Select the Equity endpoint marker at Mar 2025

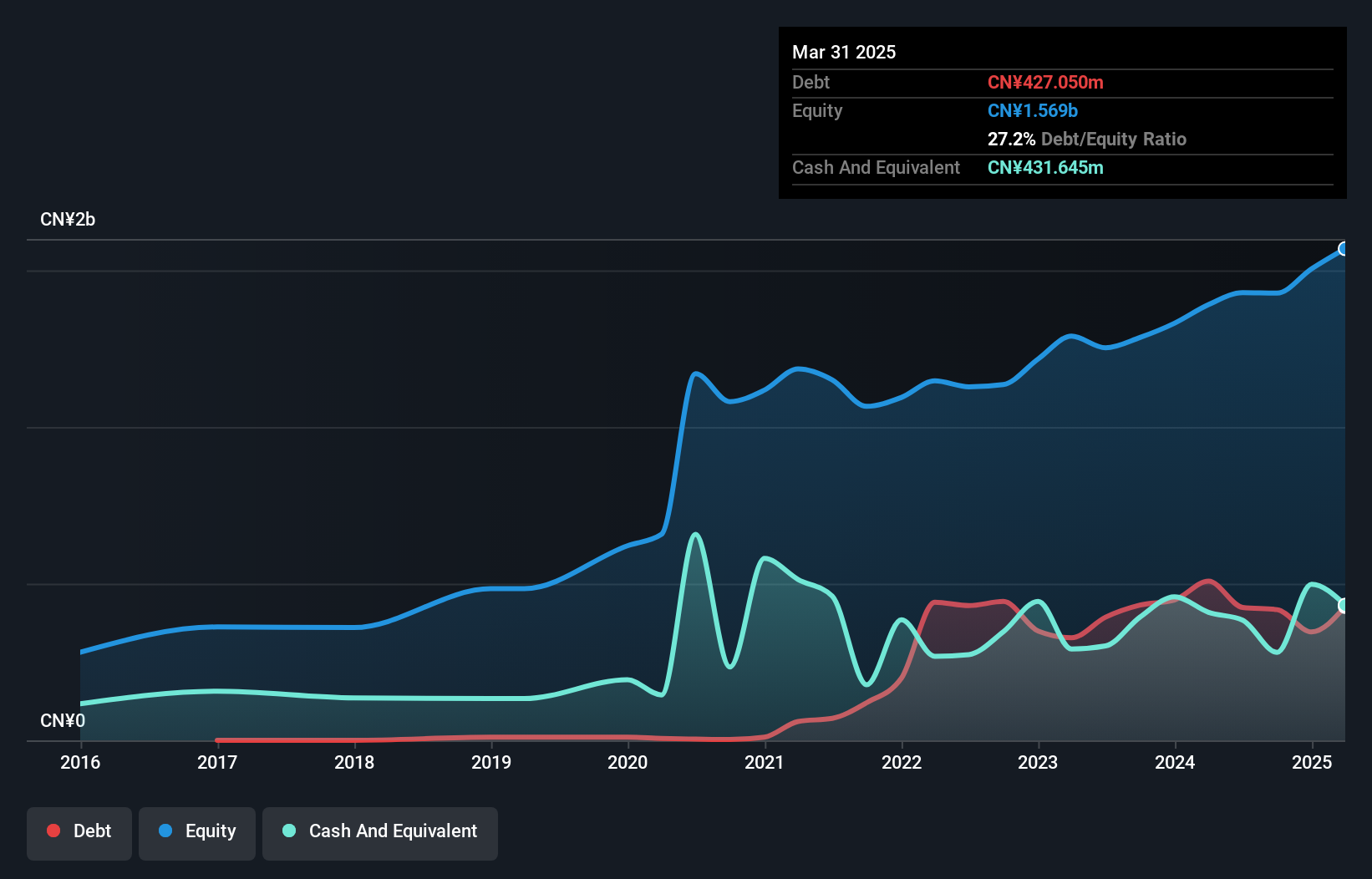[1344, 249]
